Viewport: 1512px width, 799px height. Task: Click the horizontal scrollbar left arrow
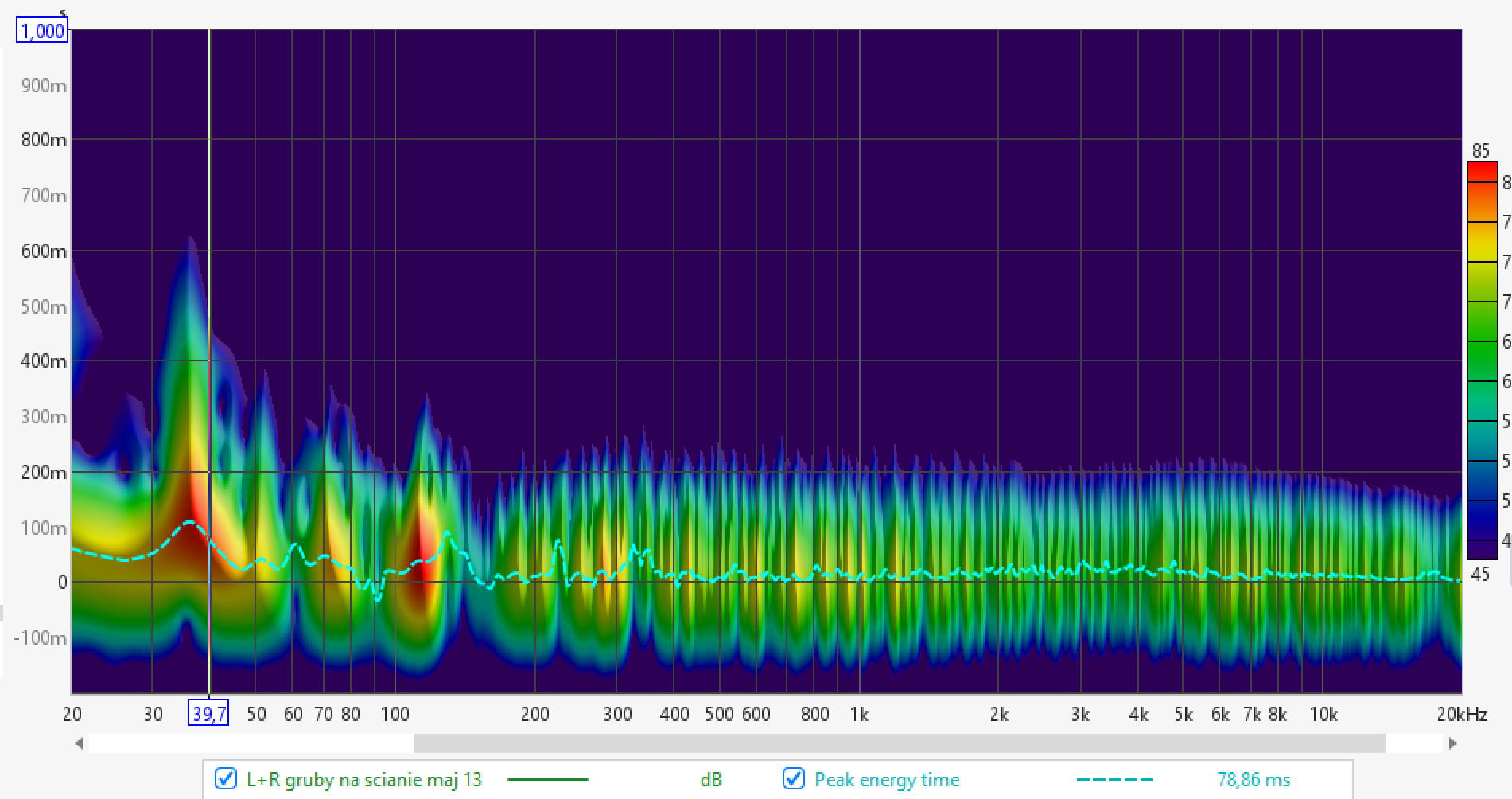pos(79,743)
